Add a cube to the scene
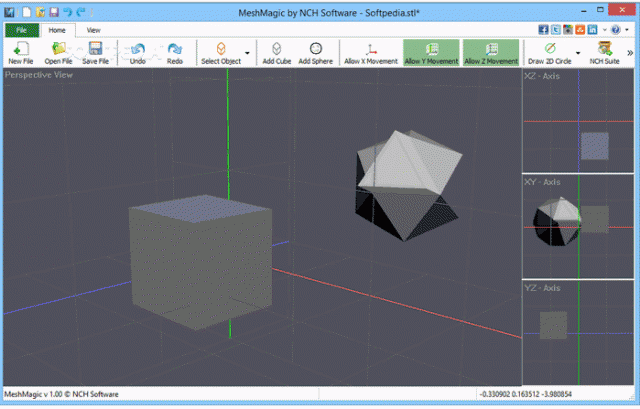 (x=276, y=52)
